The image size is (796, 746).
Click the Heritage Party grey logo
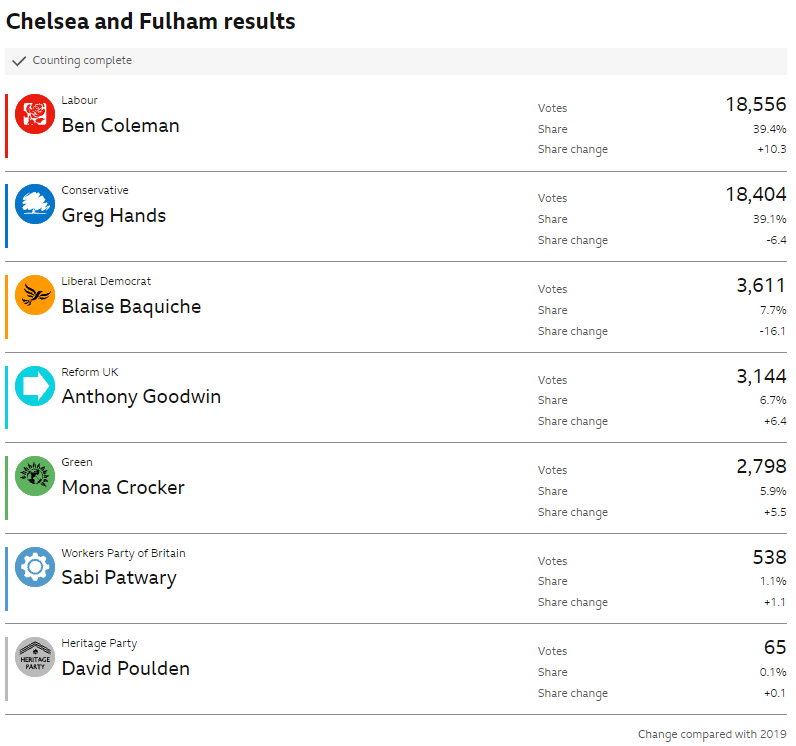(x=35, y=657)
